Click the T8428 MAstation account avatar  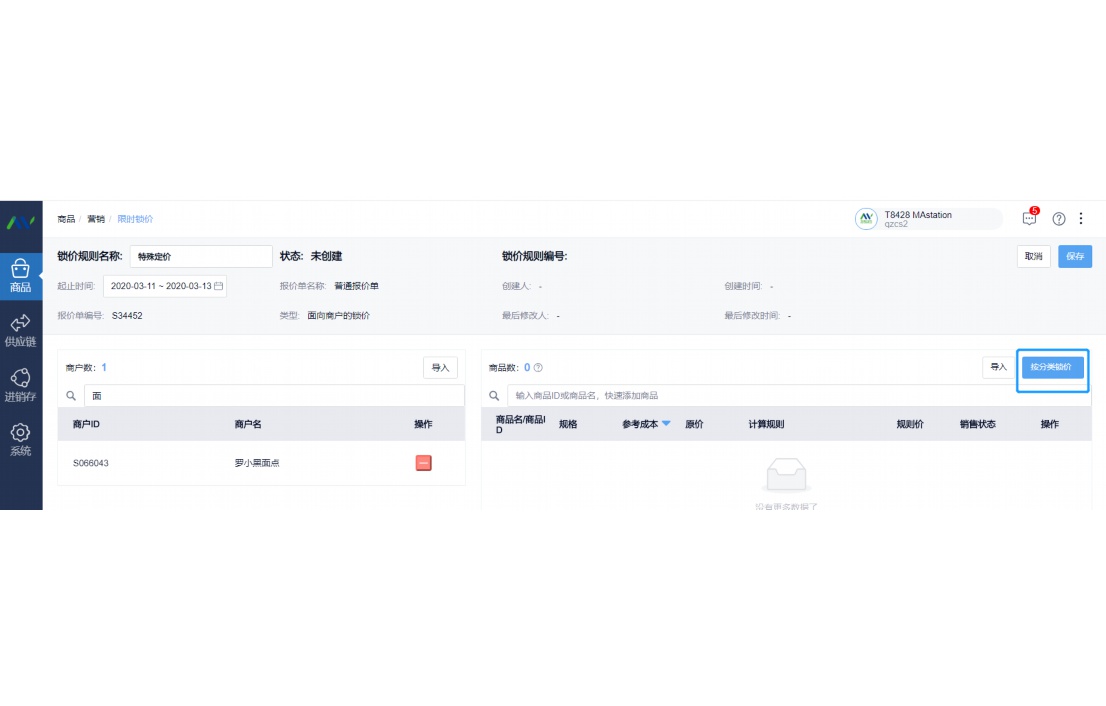[x=866, y=219]
